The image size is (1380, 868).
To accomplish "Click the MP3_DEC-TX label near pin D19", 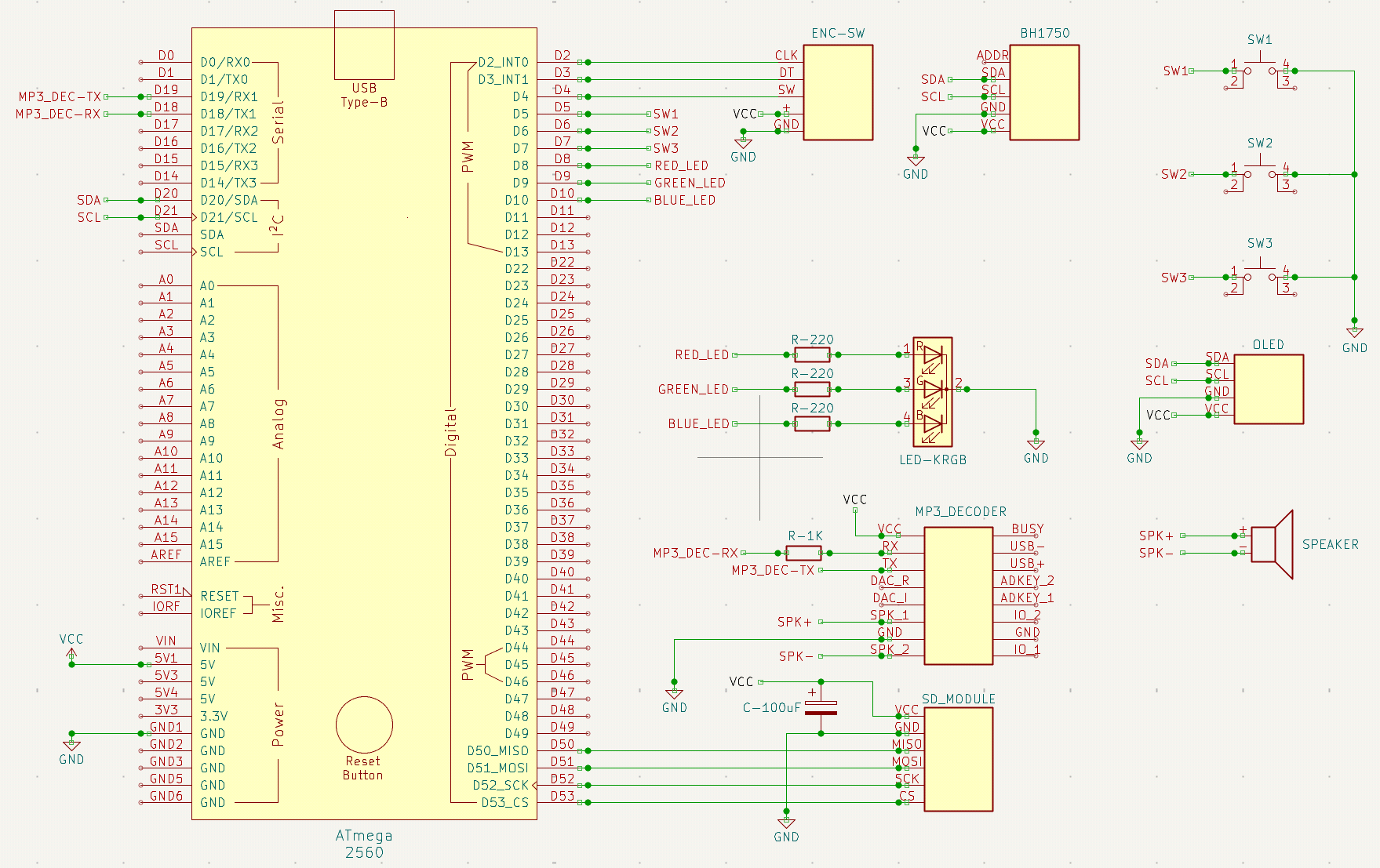I will click(60, 96).
